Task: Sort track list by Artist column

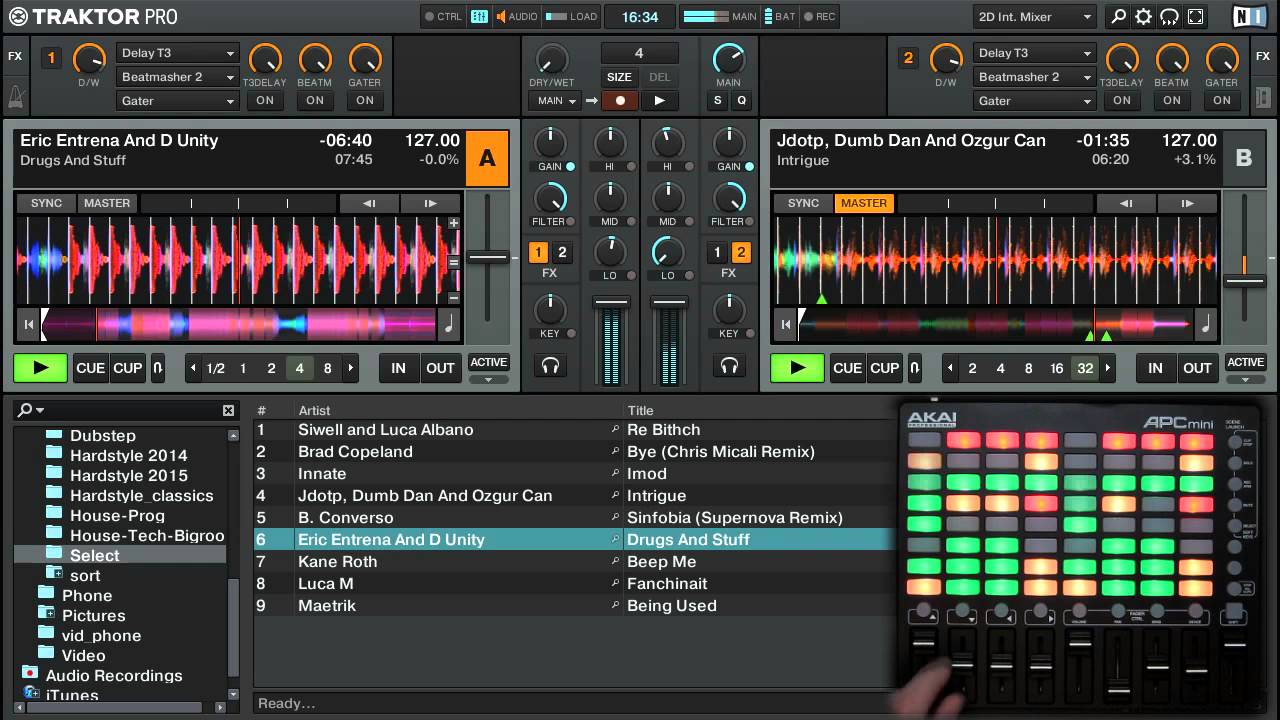Action: pyautogui.click(x=314, y=410)
